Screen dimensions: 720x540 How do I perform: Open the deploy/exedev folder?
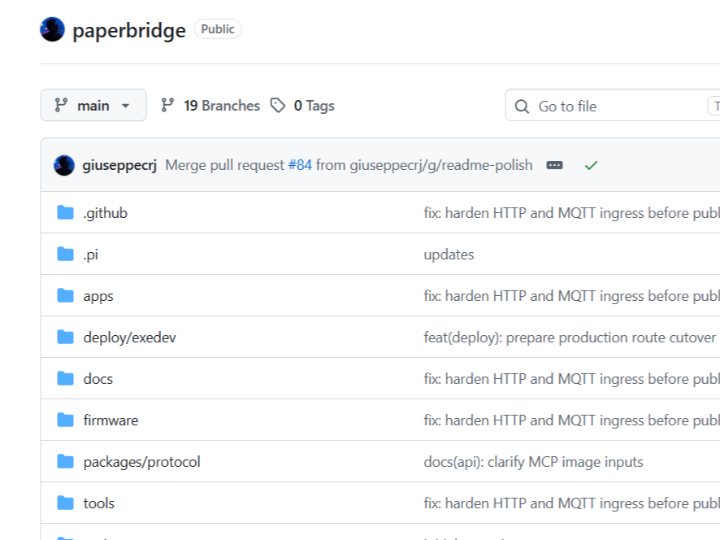tap(129, 338)
